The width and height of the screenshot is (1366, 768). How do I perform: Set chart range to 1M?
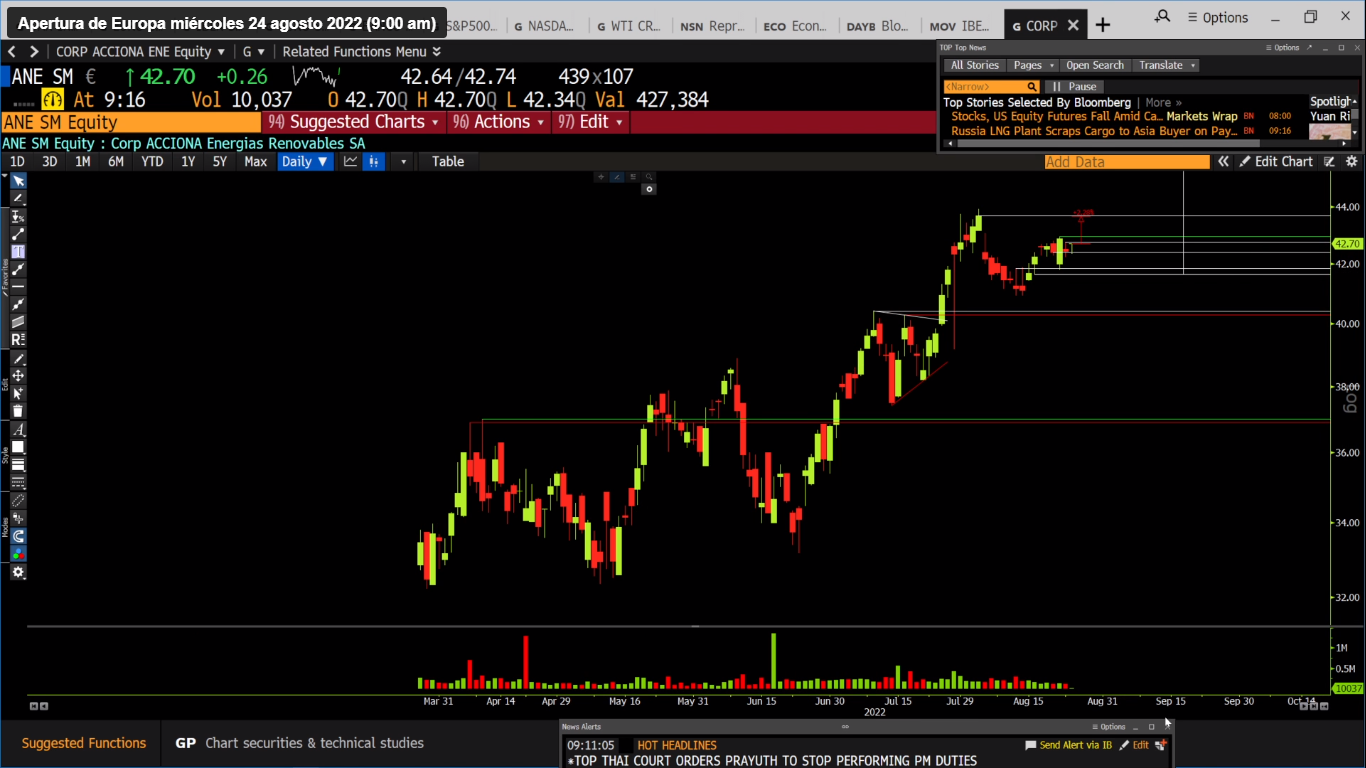[83, 161]
